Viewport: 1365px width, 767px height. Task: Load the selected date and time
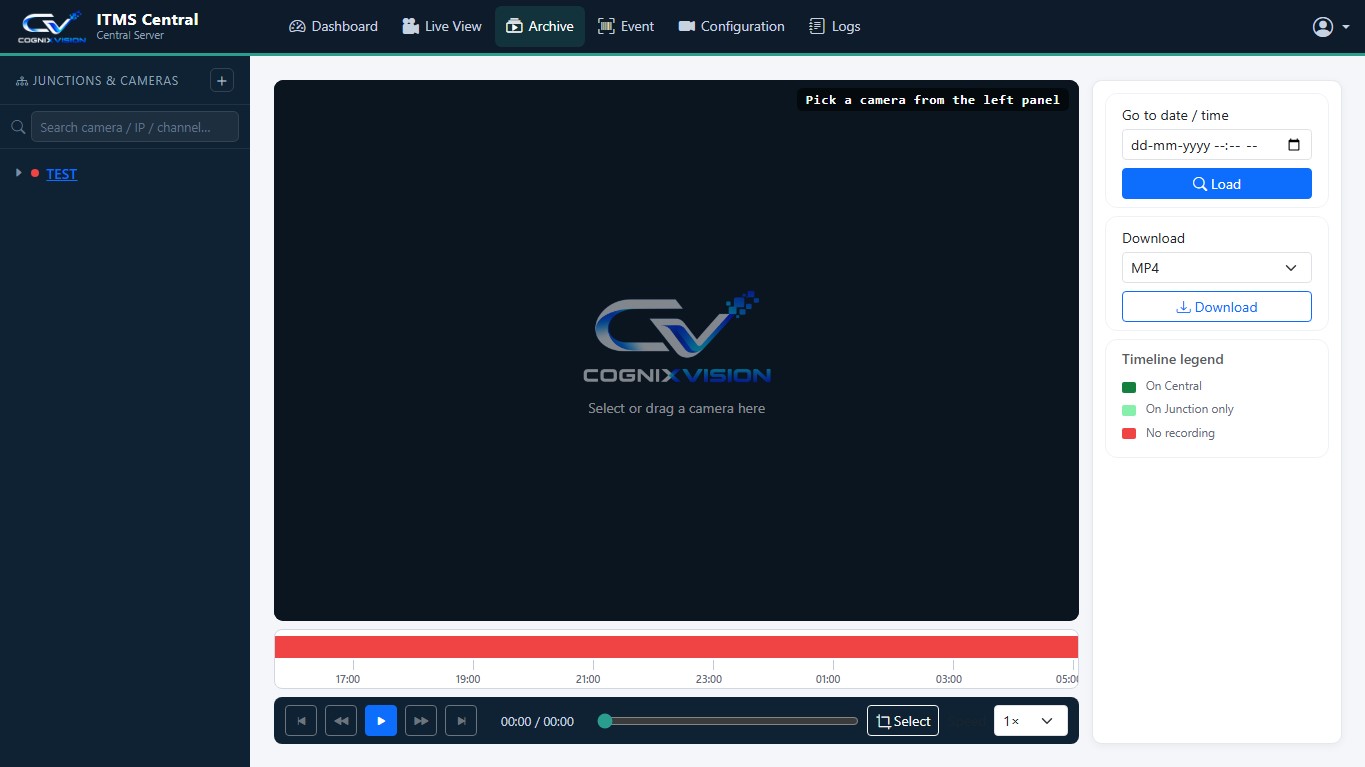(1217, 184)
